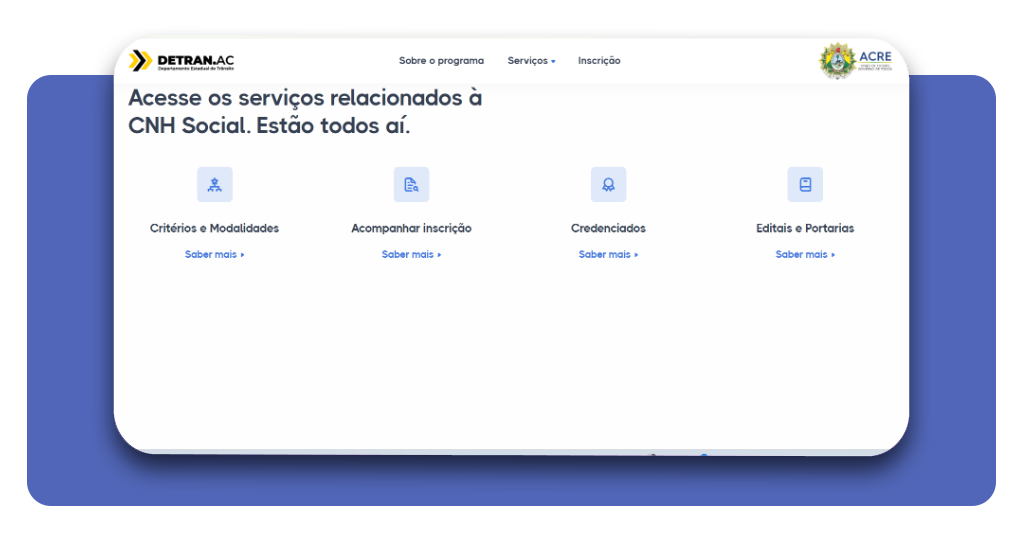The height and width of the screenshot is (536, 1024).
Task: Click the Critérios e Modalidades icon
Action: (x=215, y=185)
